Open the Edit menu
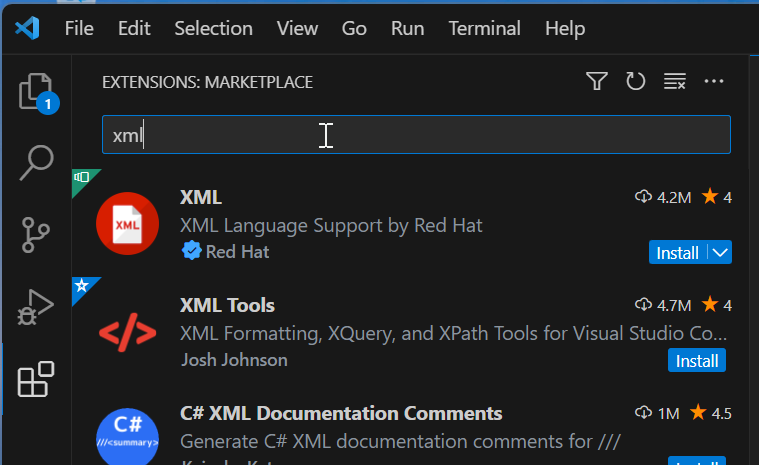759x465 pixels. (134, 29)
